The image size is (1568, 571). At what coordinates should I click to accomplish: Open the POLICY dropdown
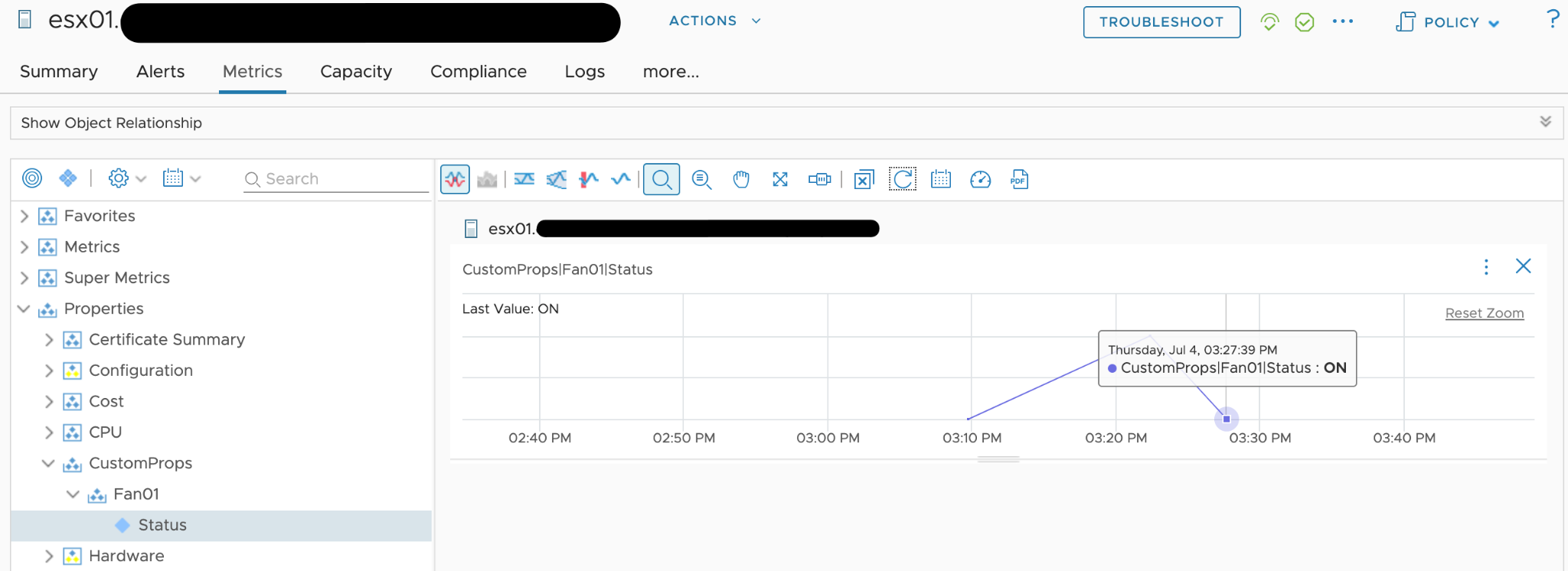click(x=1447, y=22)
